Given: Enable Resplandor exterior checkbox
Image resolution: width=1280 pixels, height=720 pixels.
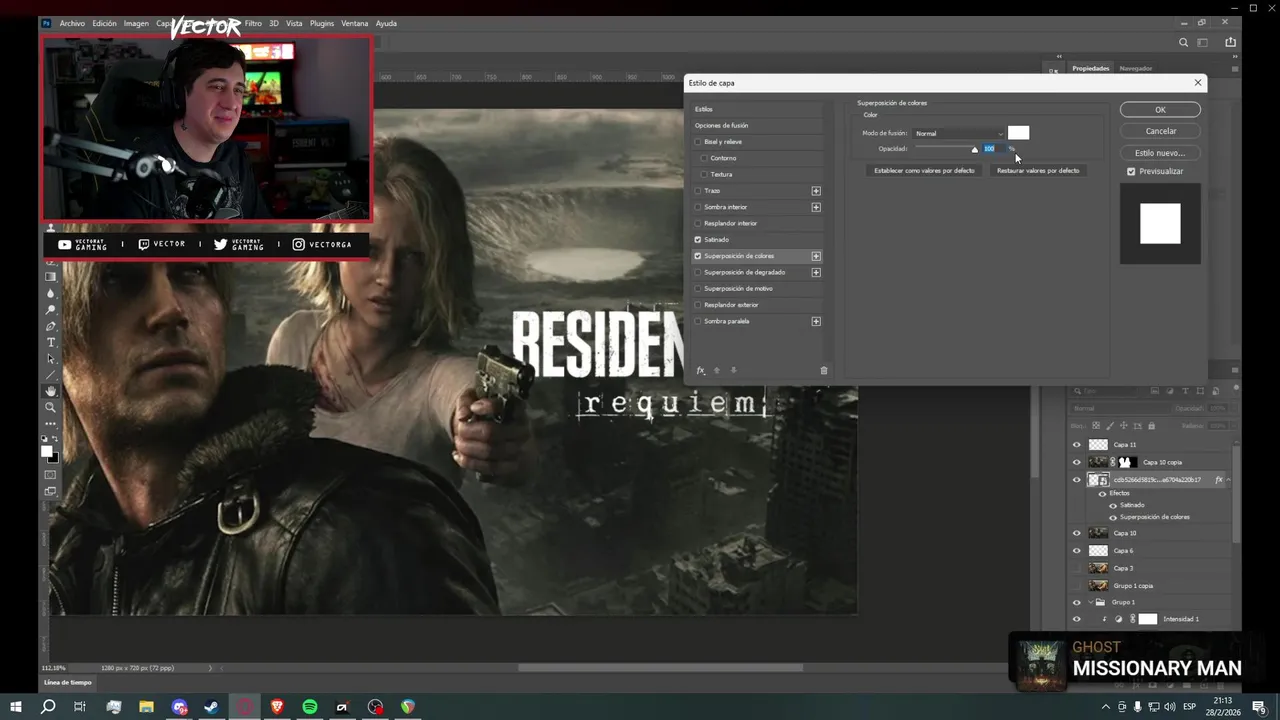Looking at the screenshot, I should pos(698,305).
